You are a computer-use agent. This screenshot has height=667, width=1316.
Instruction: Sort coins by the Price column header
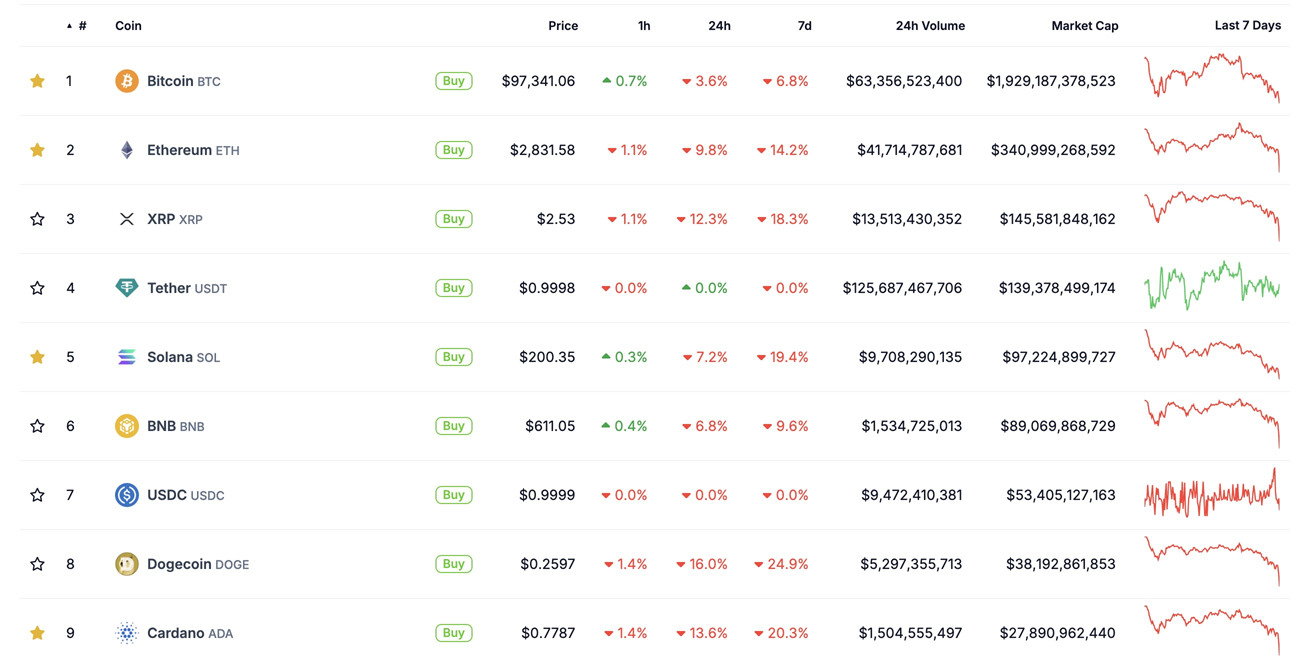562,26
